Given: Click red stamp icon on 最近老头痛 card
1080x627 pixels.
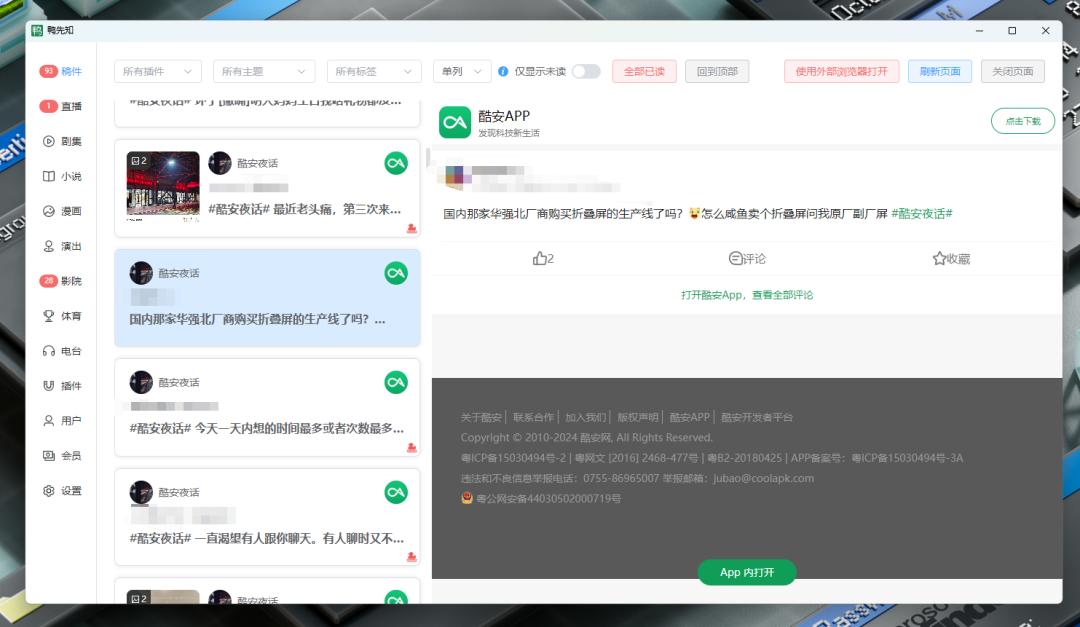Looking at the screenshot, I should (x=412, y=228).
